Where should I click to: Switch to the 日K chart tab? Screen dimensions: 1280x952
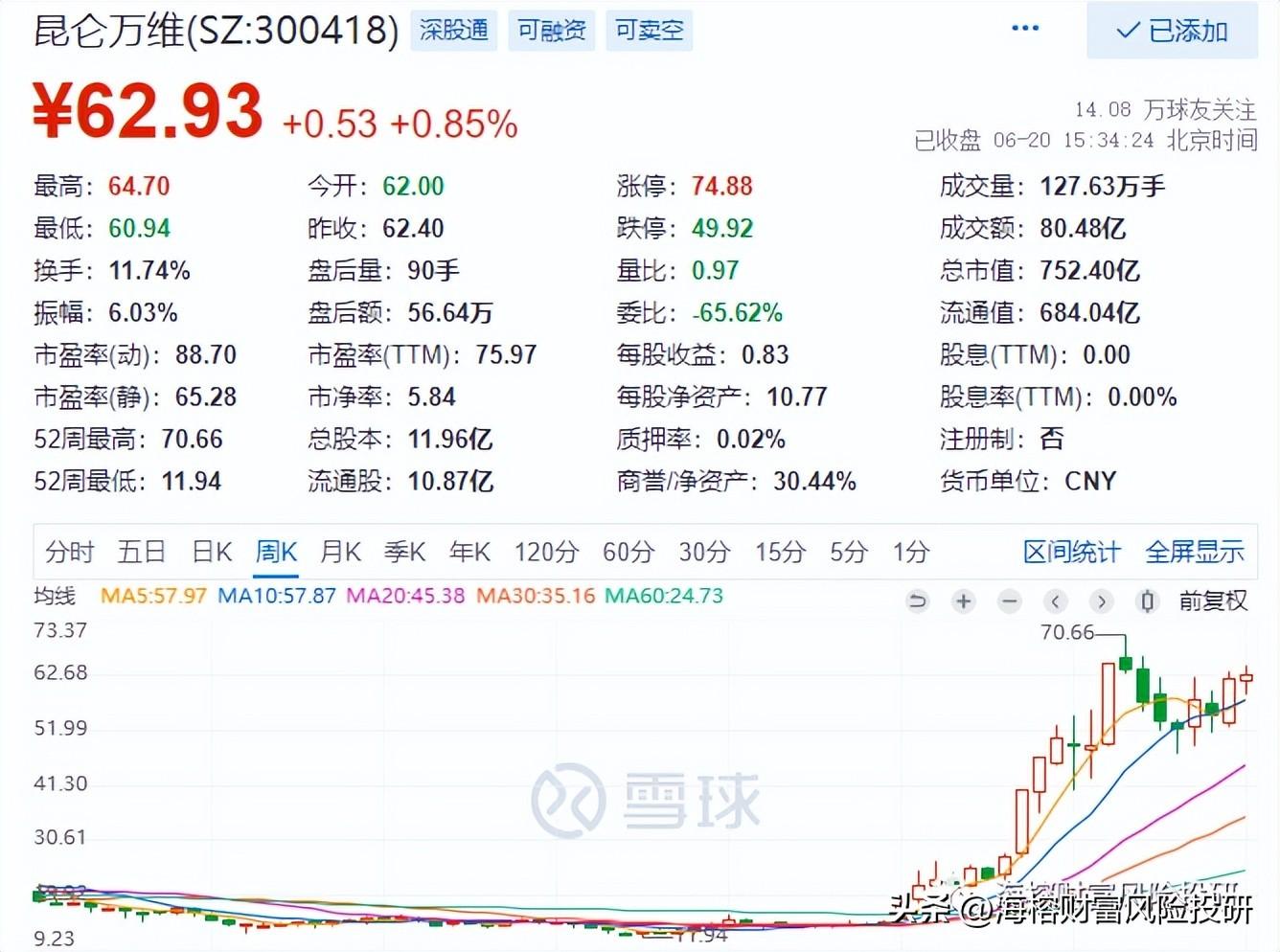click(x=212, y=553)
